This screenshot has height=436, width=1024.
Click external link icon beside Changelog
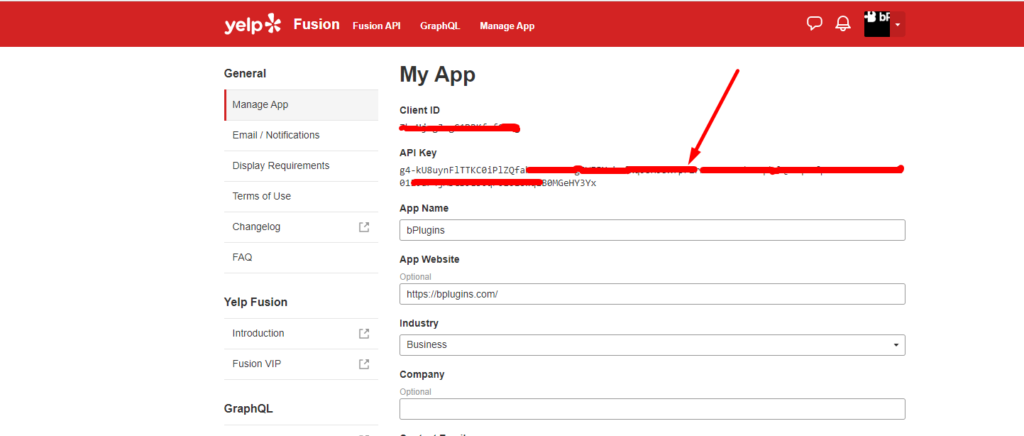[364, 227]
